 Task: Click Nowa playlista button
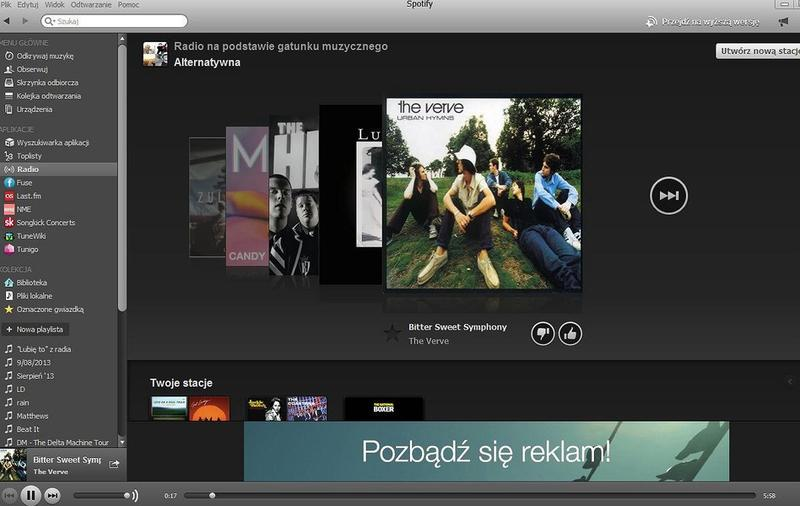pyautogui.click(x=35, y=330)
